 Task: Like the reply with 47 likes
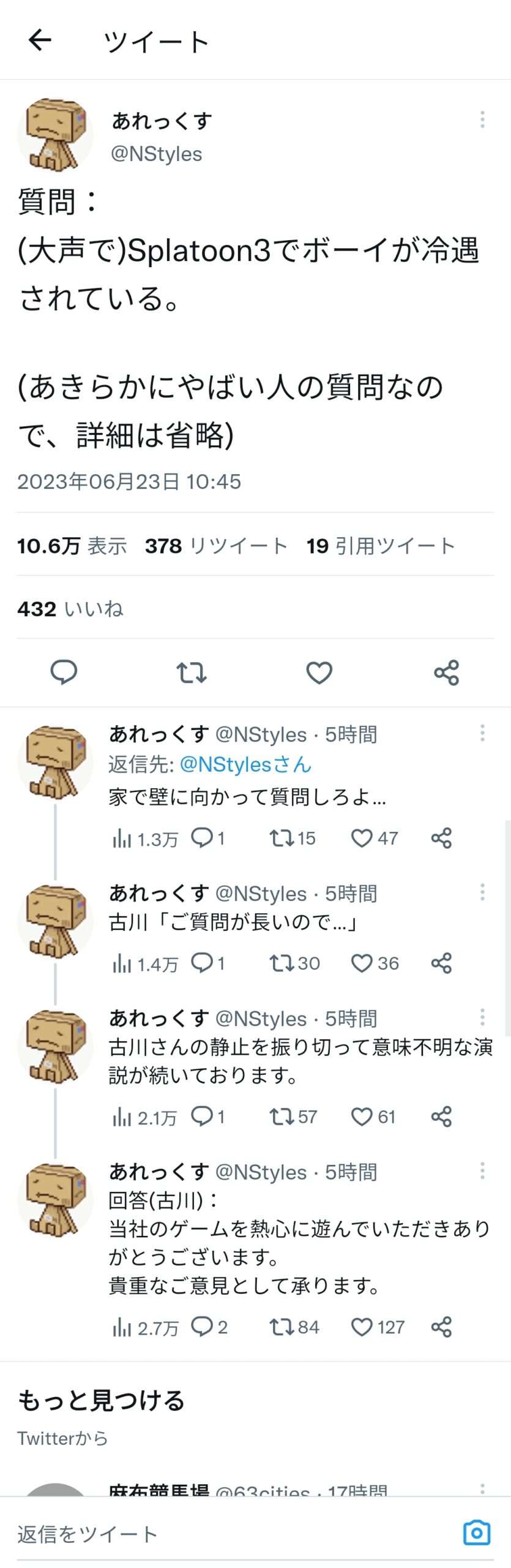pos(362,838)
